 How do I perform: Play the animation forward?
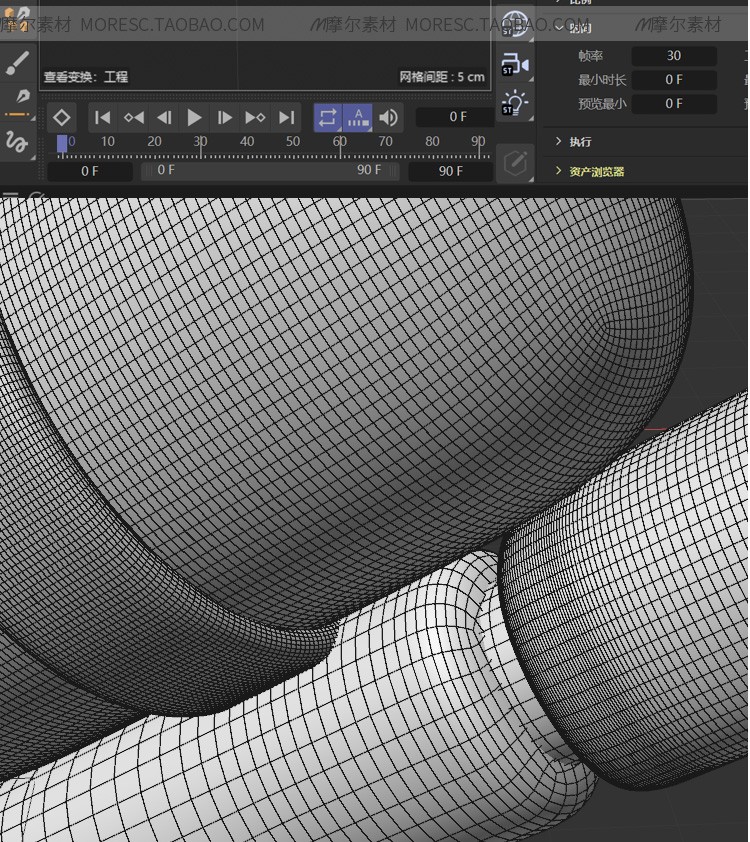pos(194,118)
